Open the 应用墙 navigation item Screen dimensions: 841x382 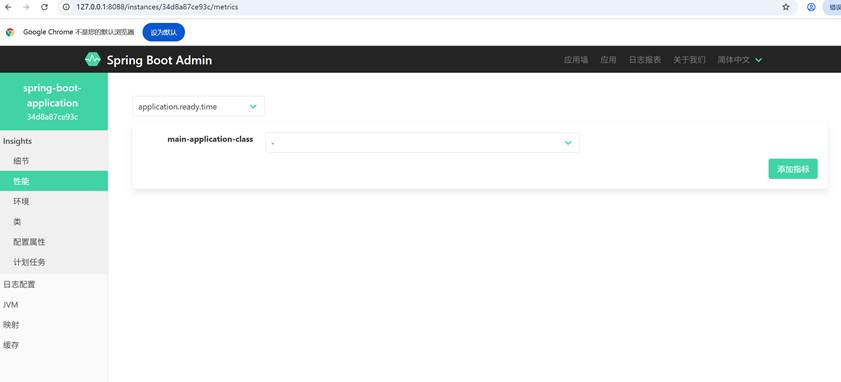tap(576, 60)
